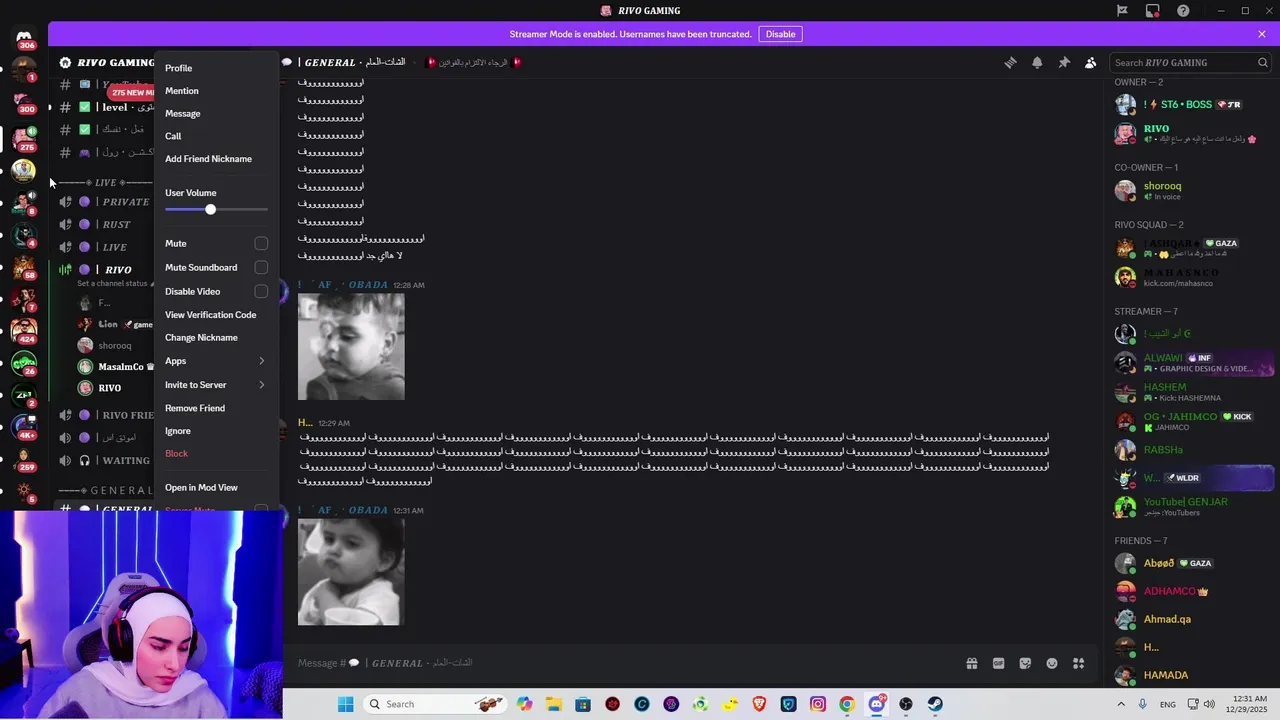Open Windows Start menu
The height and width of the screenshot is (720, 1280).
point(345,704)
